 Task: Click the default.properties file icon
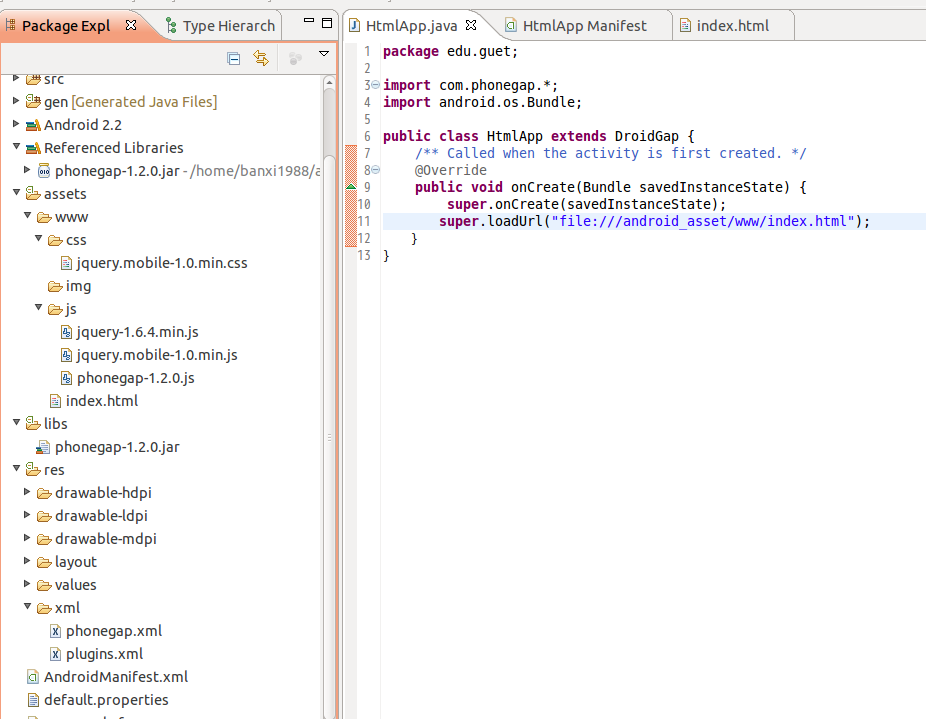(33, 700)
